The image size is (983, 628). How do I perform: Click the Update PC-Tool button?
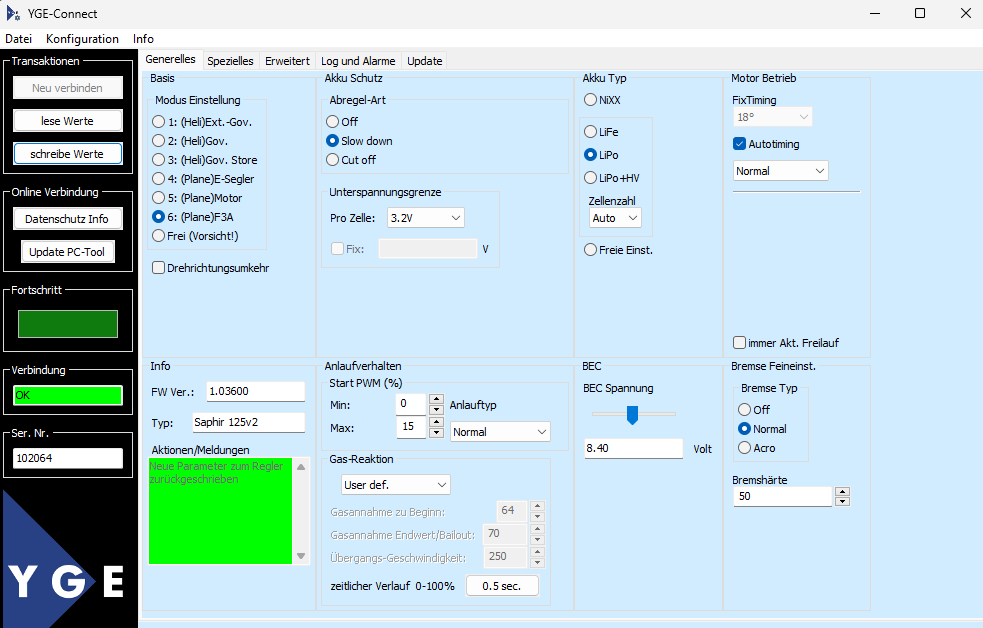[x=67, y=252]
